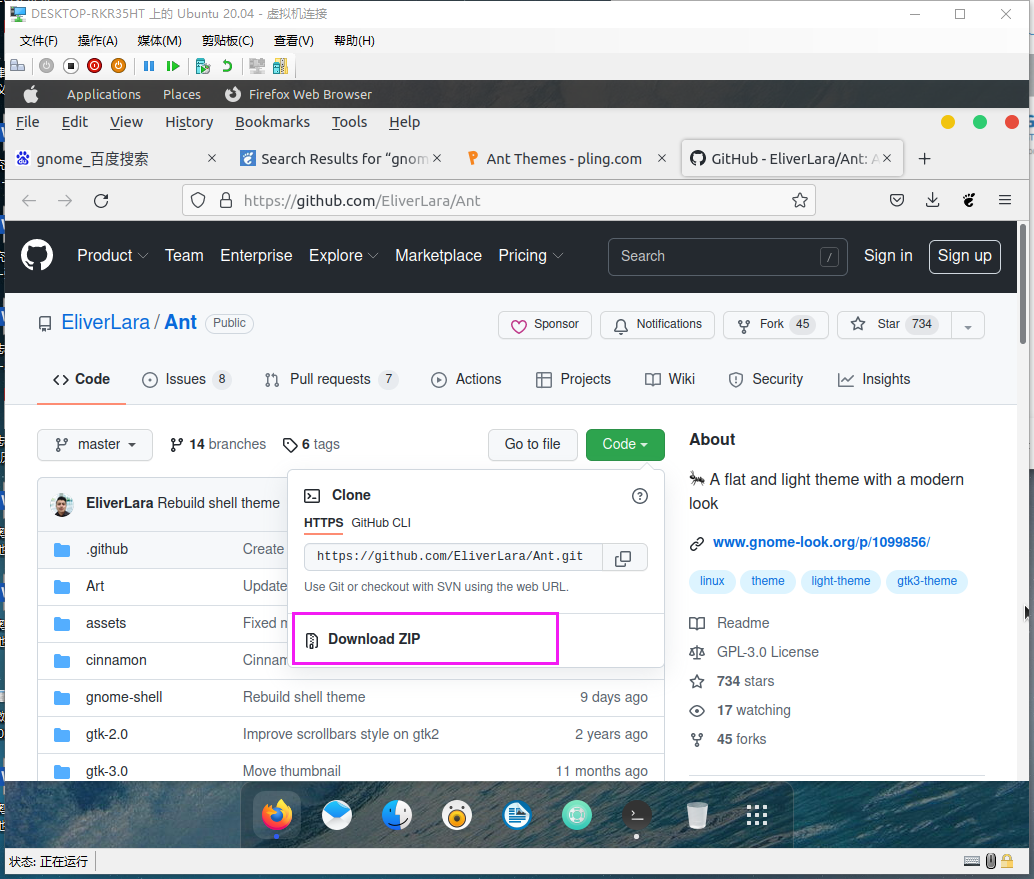Click the red shutdown icon in VM toolbar
The height and width of the screenshot is (879, 1034).
pyautogui.click(x=94, y=66)
